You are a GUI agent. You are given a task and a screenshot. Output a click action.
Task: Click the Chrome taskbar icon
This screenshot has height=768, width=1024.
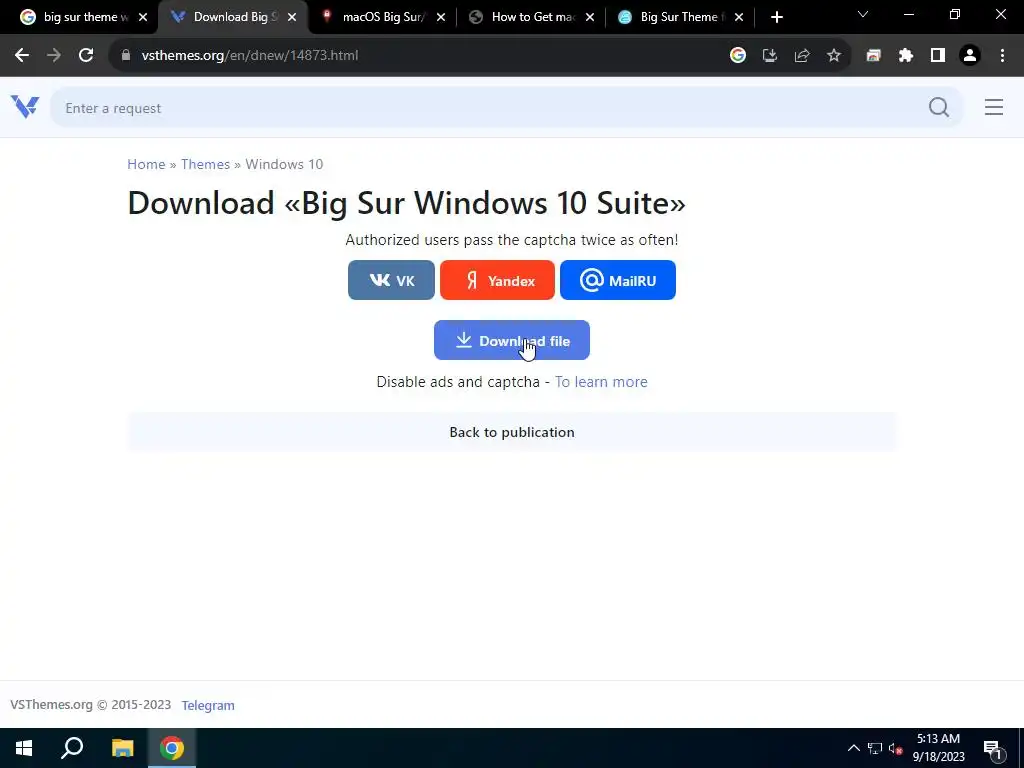[172, 748]
